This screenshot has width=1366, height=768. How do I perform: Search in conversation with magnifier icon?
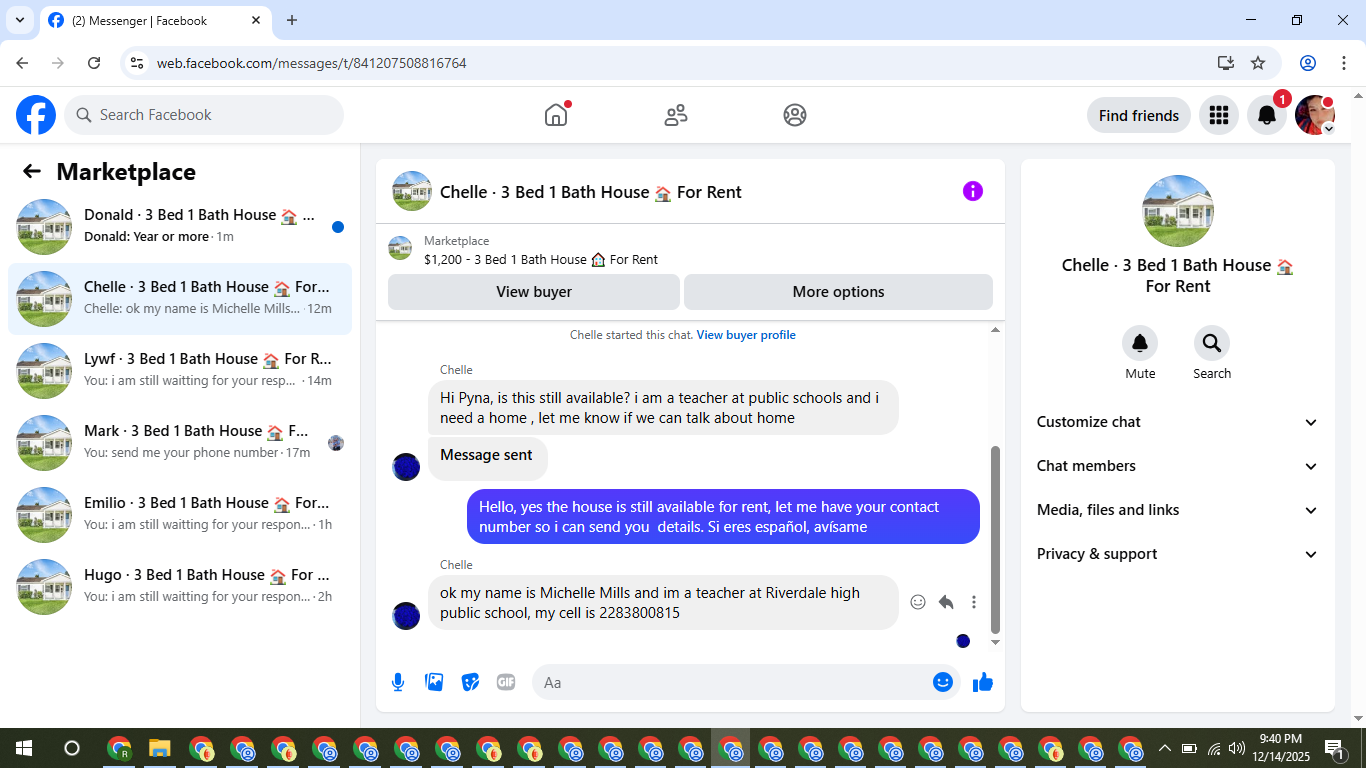tap(1212, 343)
